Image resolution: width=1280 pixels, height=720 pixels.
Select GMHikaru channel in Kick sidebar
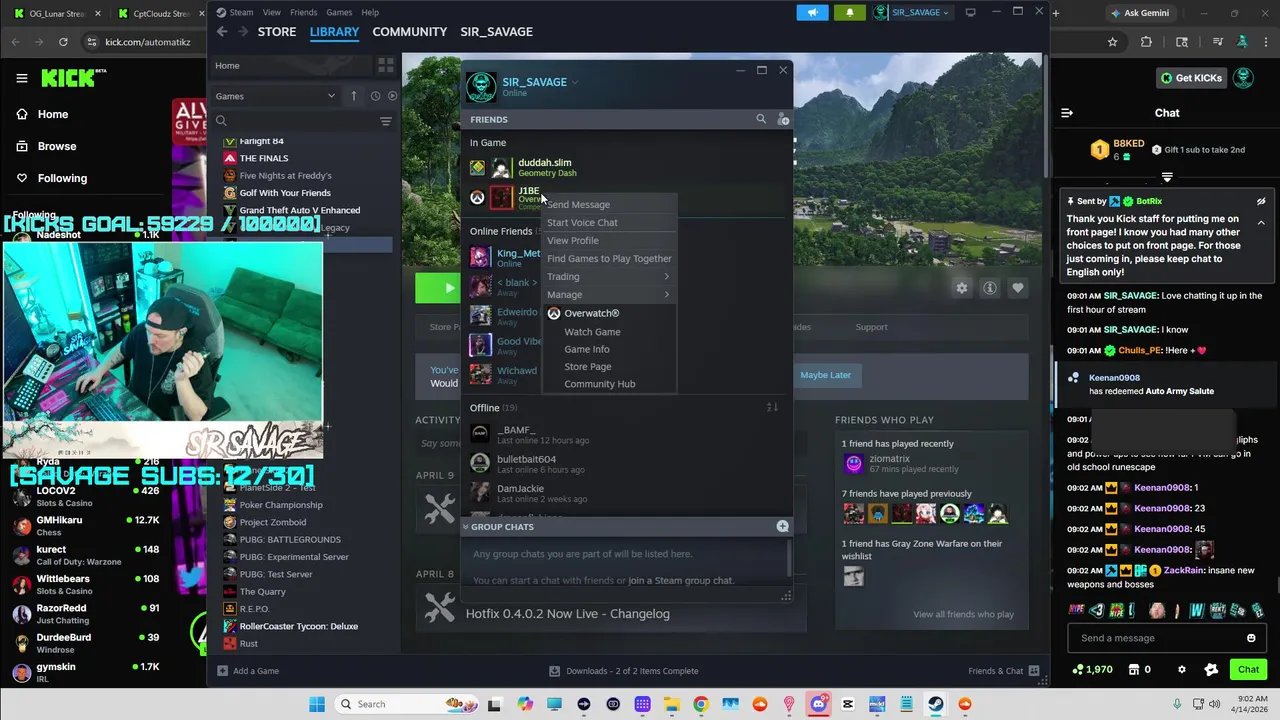tap(85, 525)
